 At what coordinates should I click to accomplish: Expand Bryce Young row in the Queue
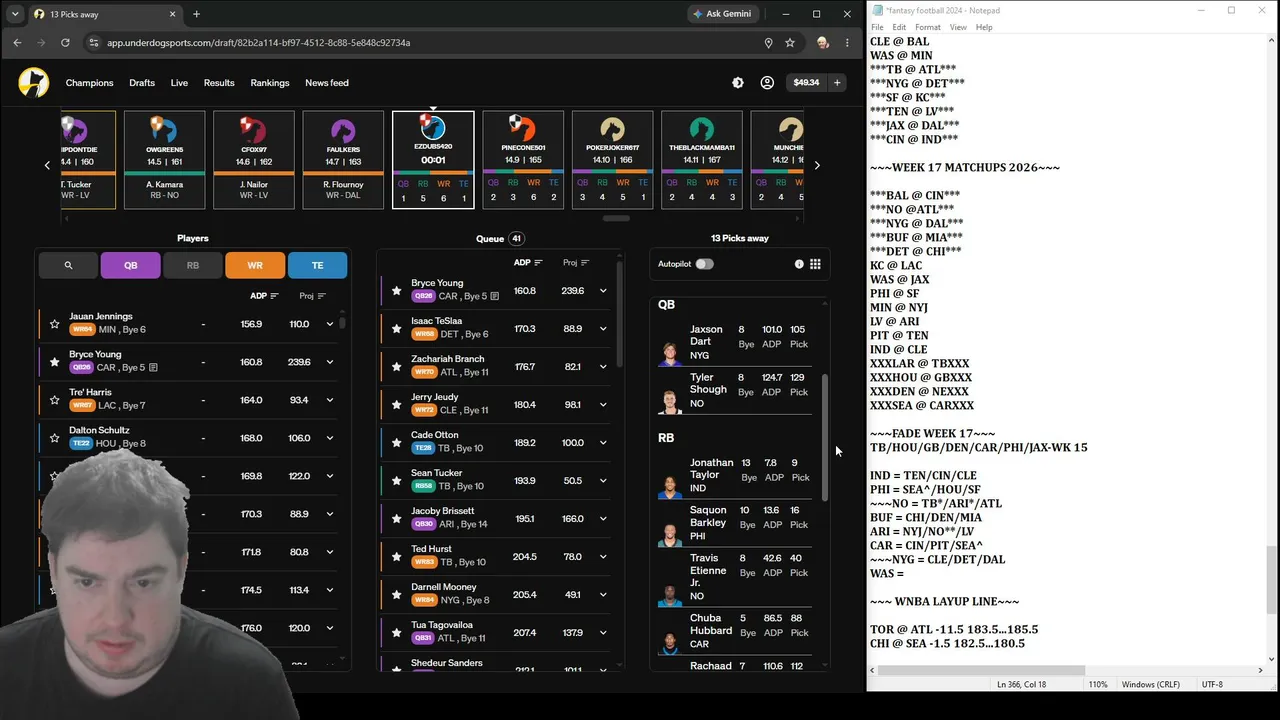[603, 291]
